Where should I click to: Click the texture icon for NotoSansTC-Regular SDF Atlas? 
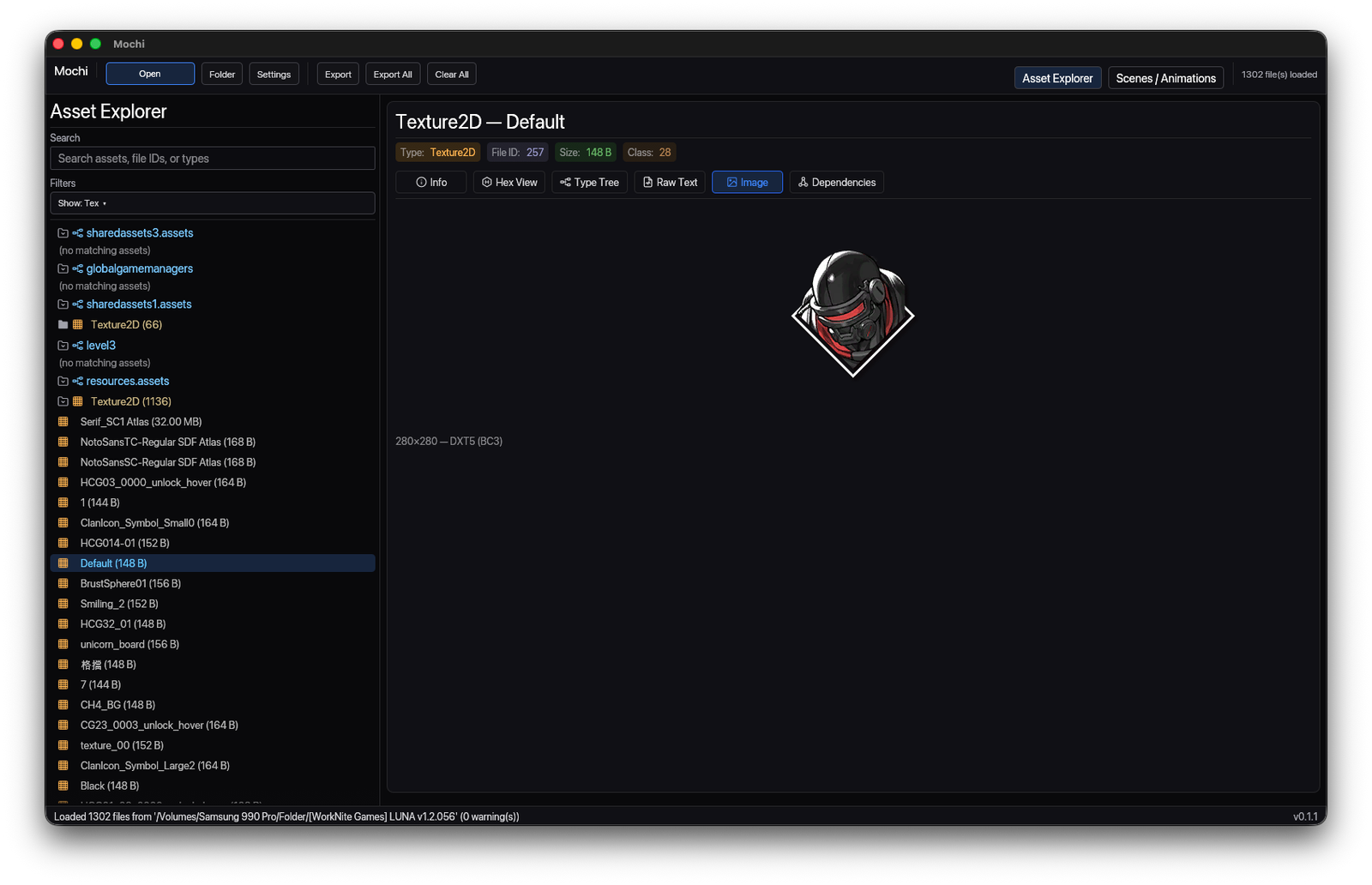click(x=63, y=442)
